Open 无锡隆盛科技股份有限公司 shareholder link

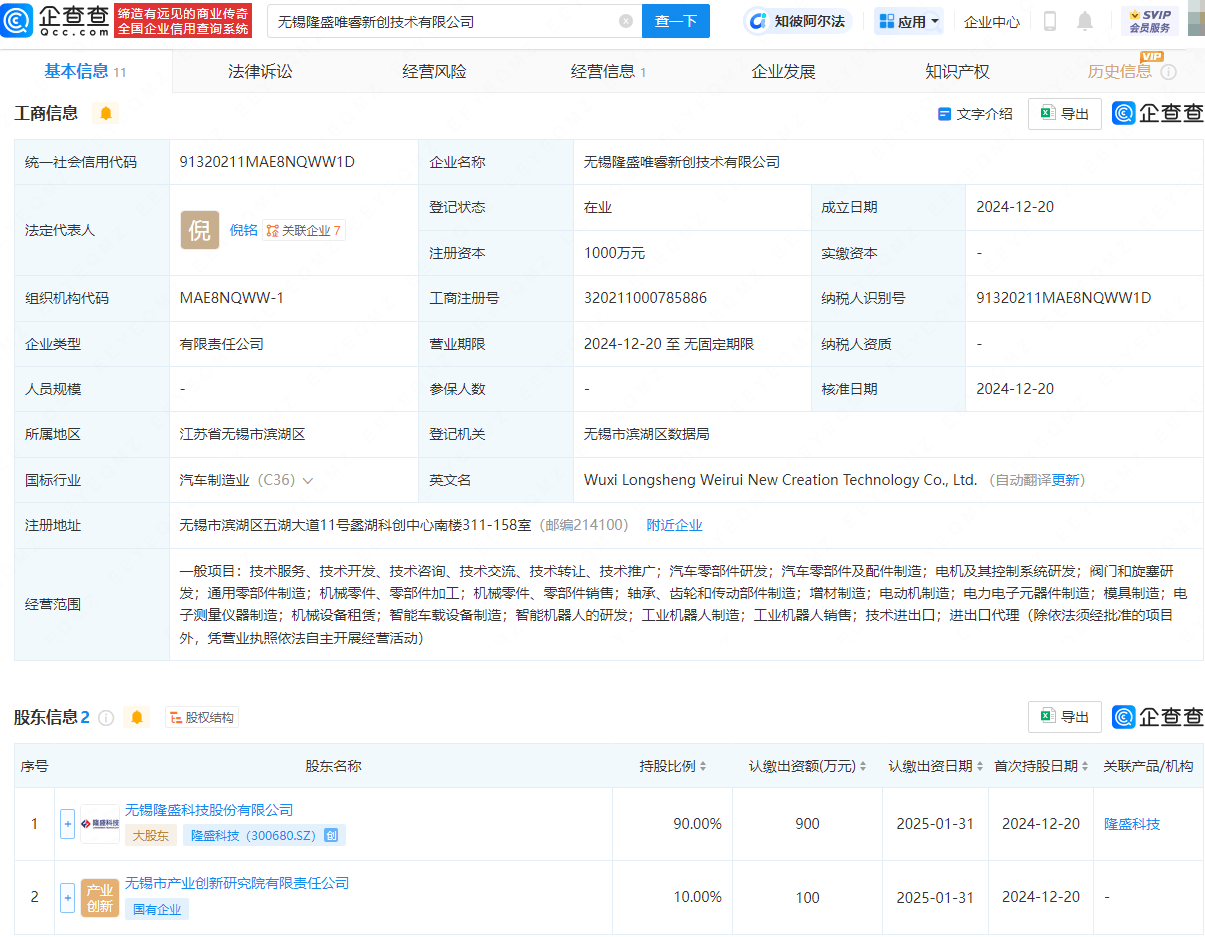click(x=209, y=810)
